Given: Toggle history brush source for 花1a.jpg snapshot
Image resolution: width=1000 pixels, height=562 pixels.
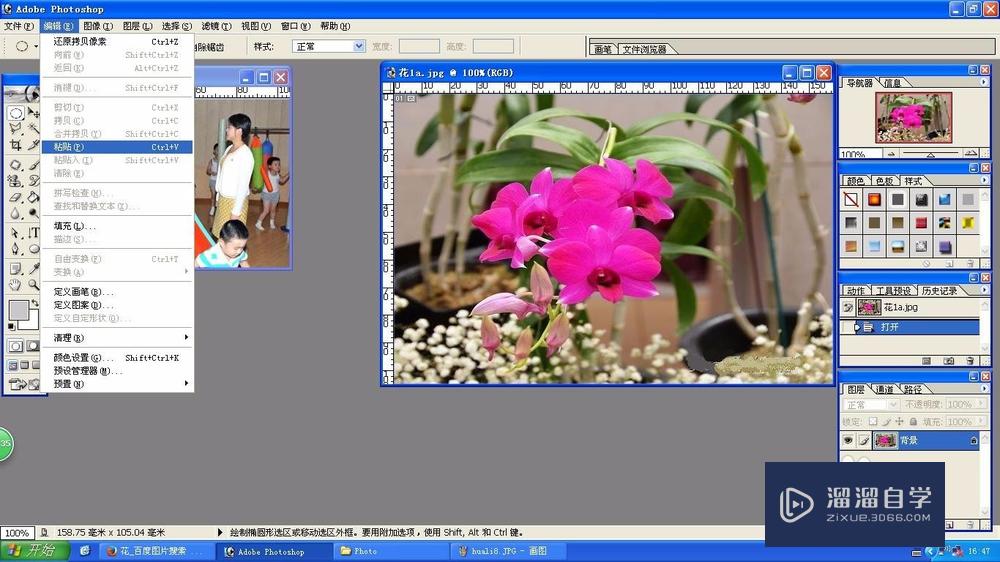Looking at the screenshot, I should 847,307.
